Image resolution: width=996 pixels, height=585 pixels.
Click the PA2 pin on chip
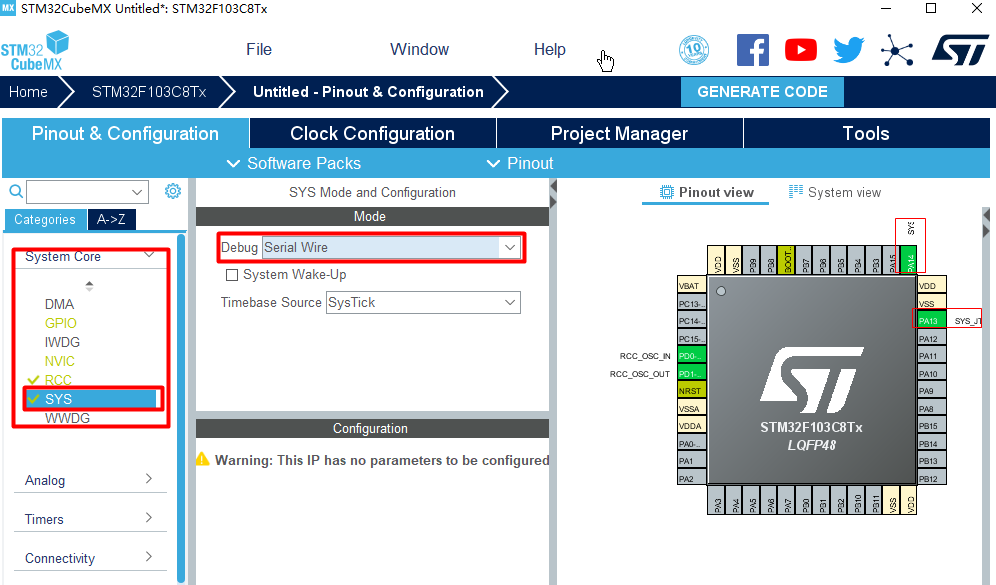(692, 478)
